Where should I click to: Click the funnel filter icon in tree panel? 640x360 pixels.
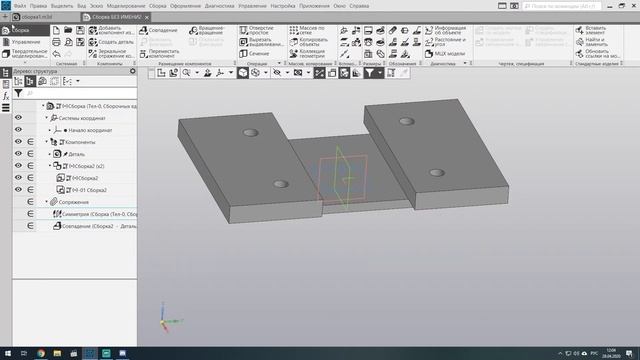click(18, 93)
